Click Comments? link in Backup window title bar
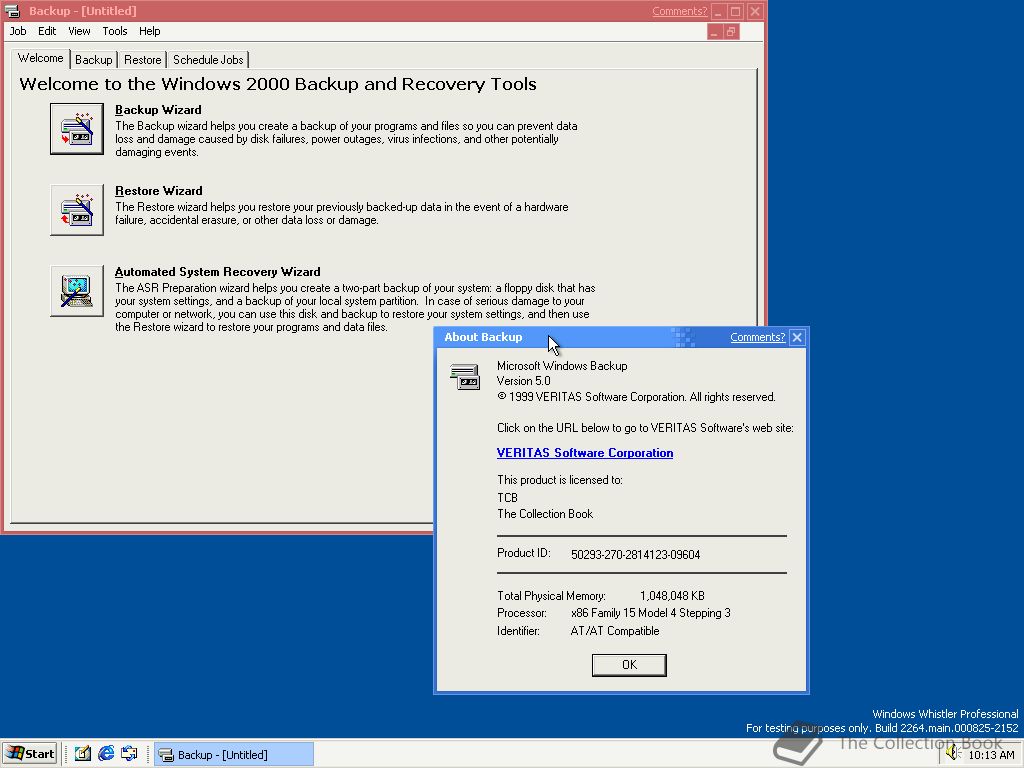 679,11
